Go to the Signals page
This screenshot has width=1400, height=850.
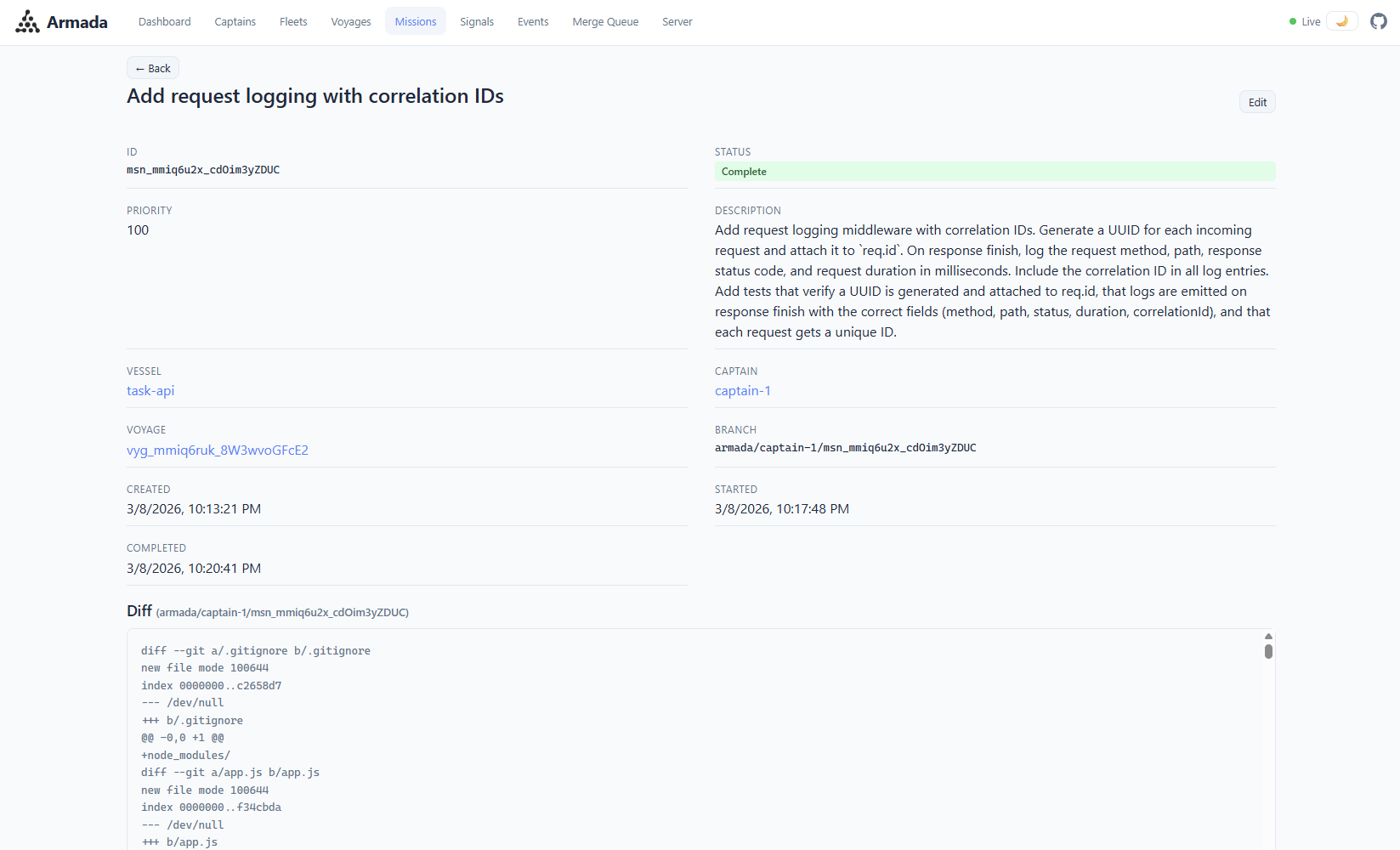[477, 21]
